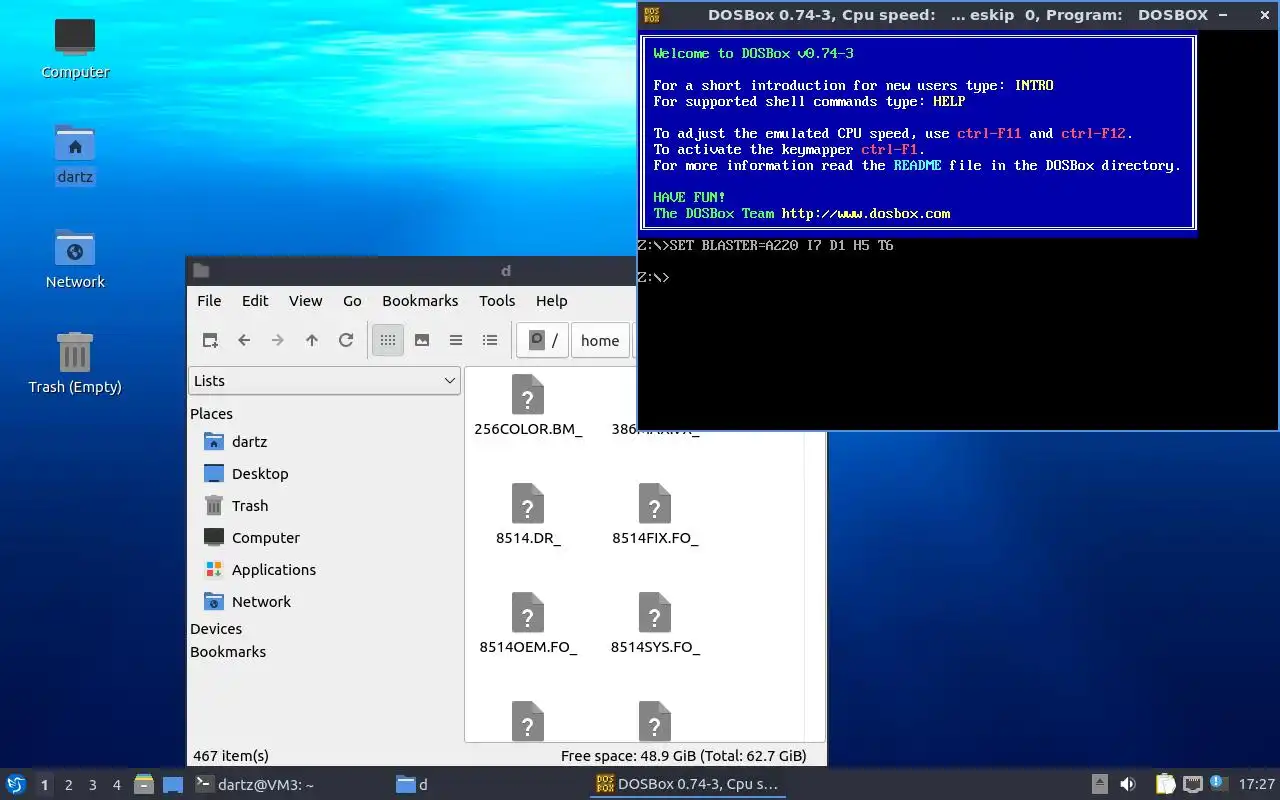This screenshot has width=1280, height=800.
Task: Launch file manager from taskbar quick launch
Action: [144, 784]
